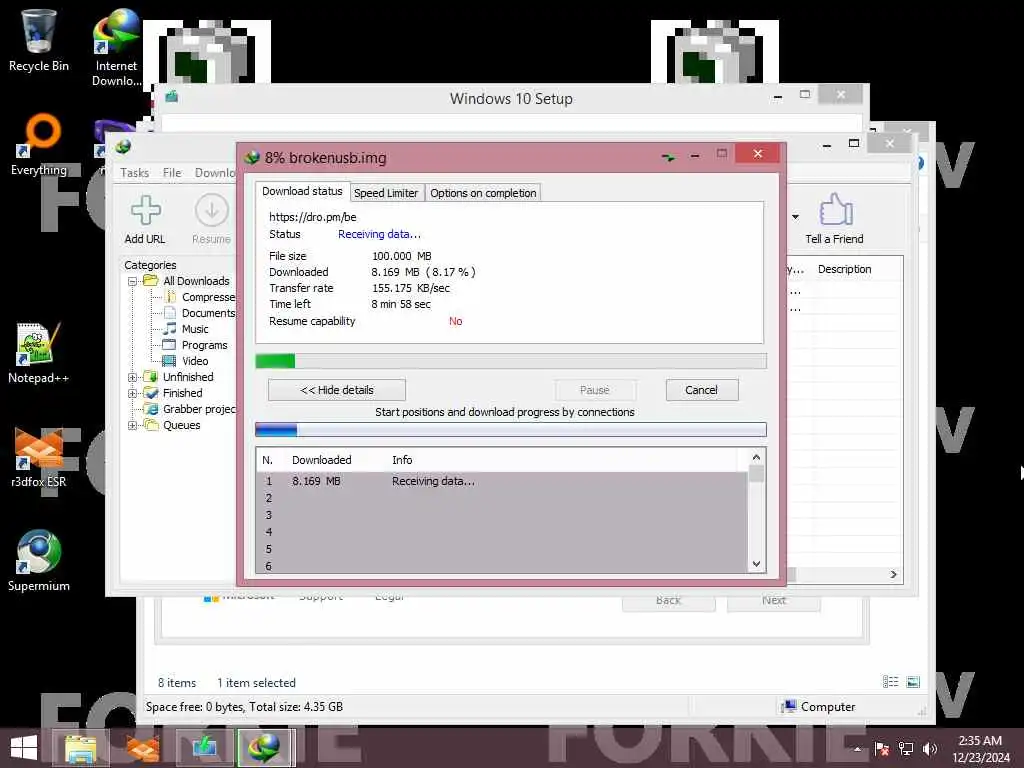Click the Add URL plus icon

click(145, 210)
